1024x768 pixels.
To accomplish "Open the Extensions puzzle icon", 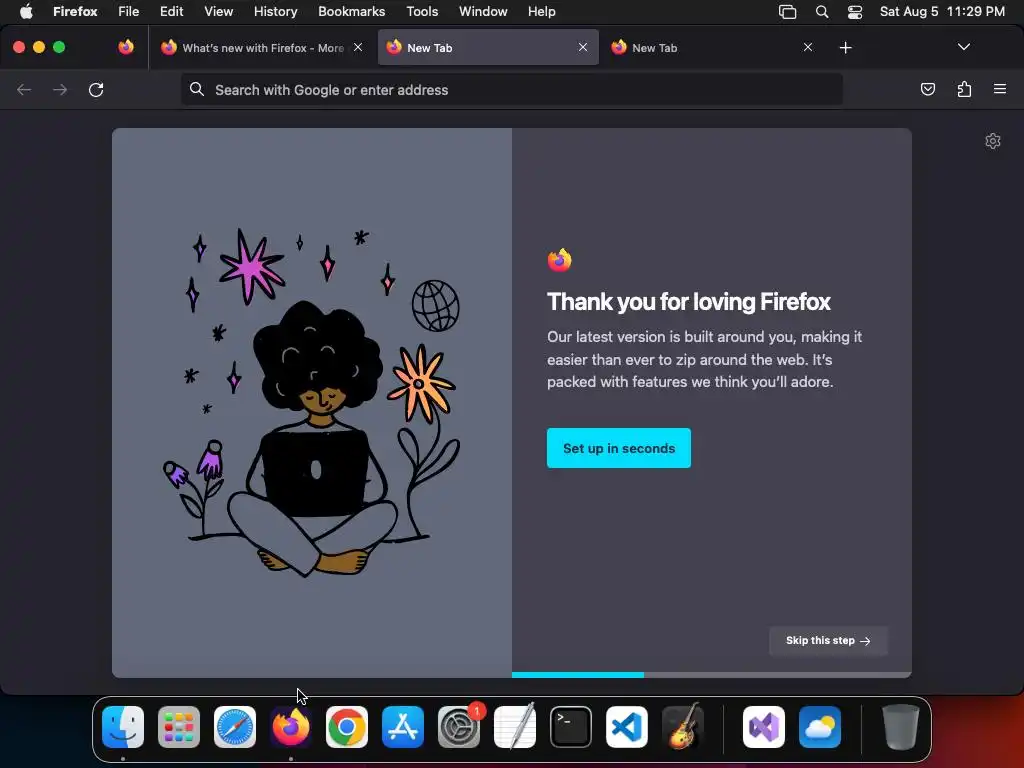I will 964,89.
